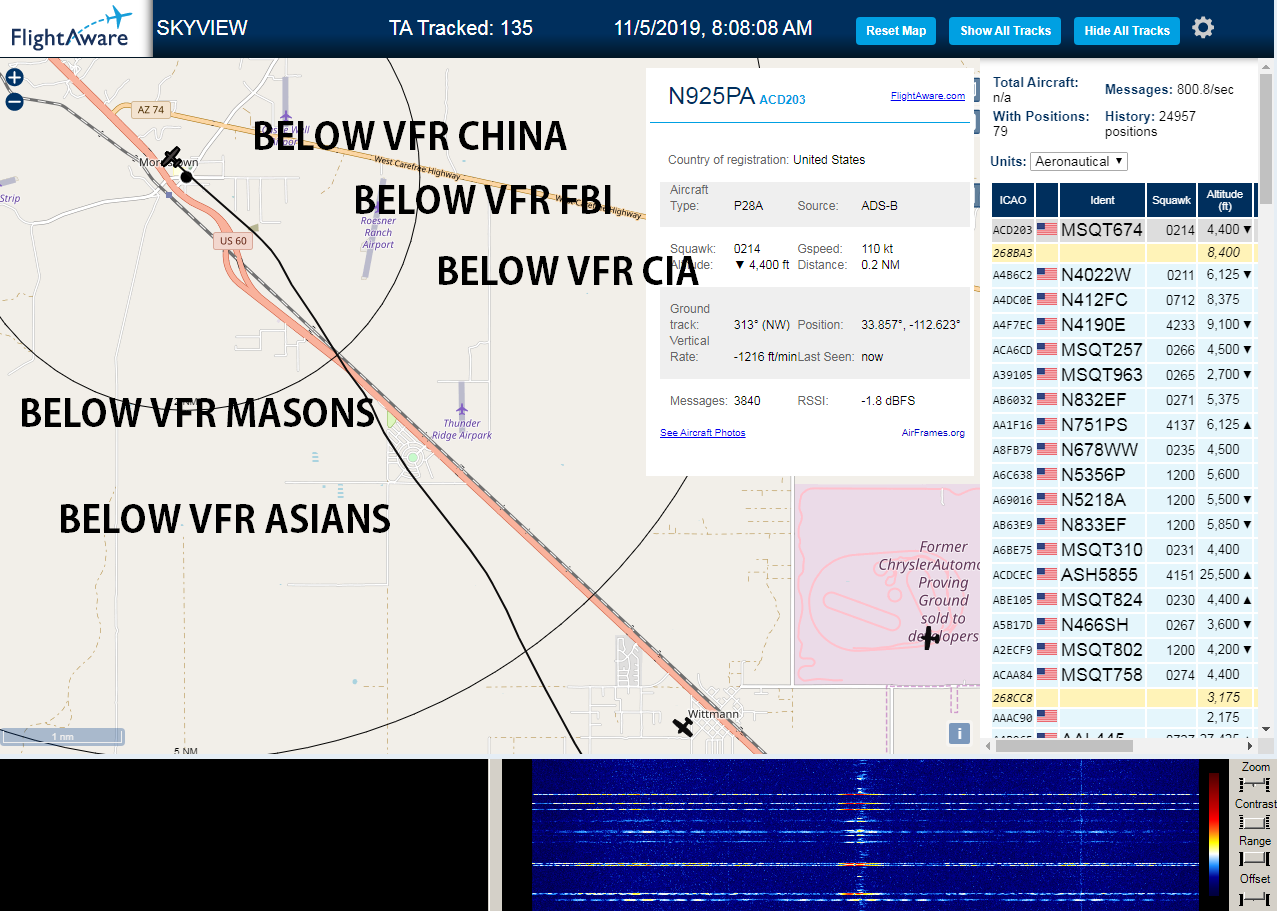Viewport: 1277px width, 911px height.
Task: Sort table by Squawk column header
Action: 1171,200
